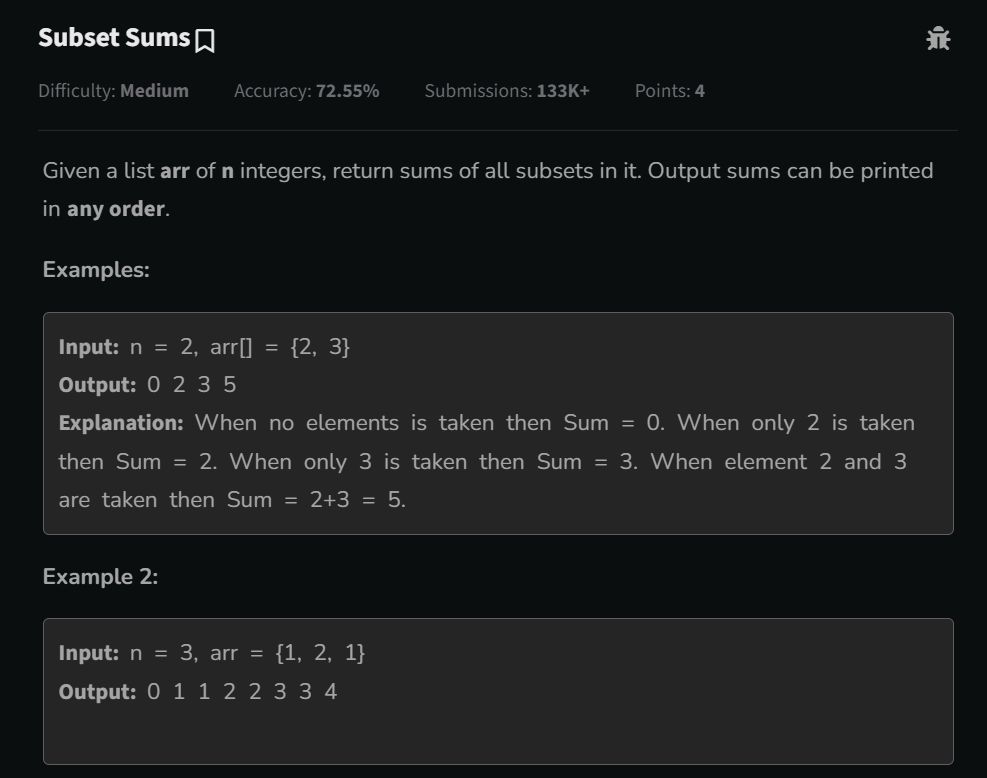Click the bold n in problem statement
The image size is (987, 778).
click(228, 171)
